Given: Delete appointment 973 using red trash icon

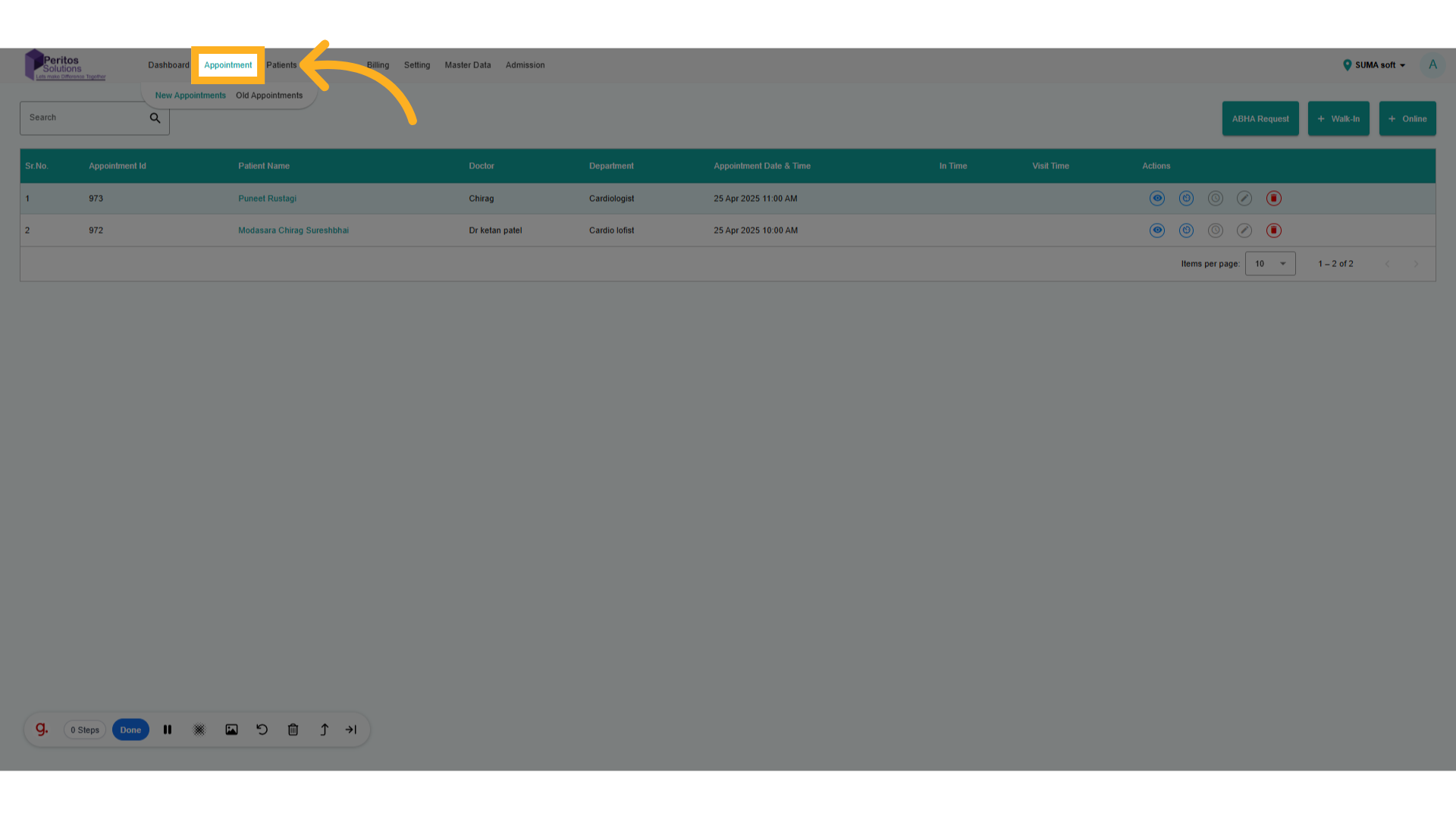Looking at the screenshot, I should 1273,198.
